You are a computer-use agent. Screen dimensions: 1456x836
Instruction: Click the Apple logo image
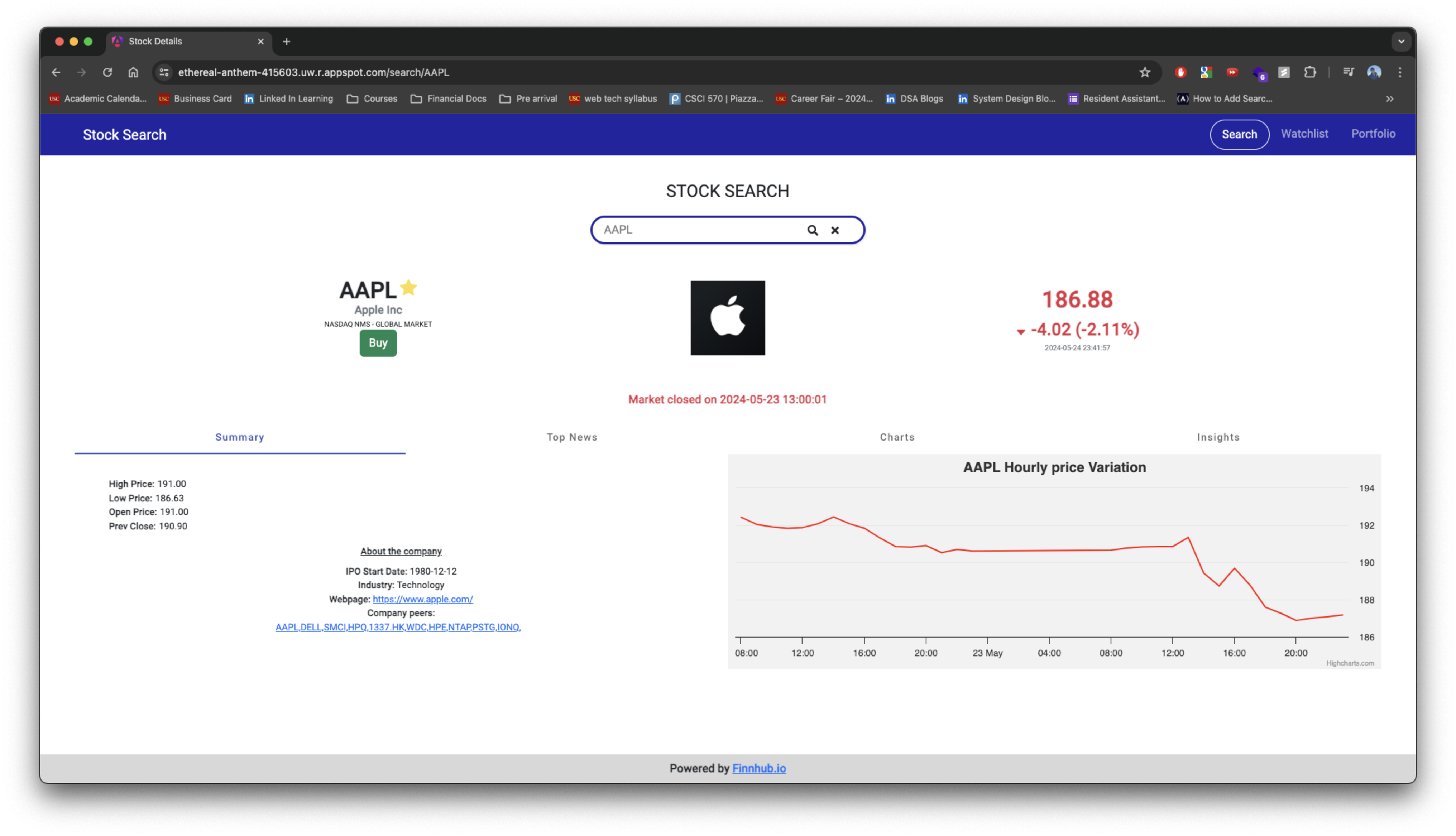pyautogui.click(x=727, y=317)
